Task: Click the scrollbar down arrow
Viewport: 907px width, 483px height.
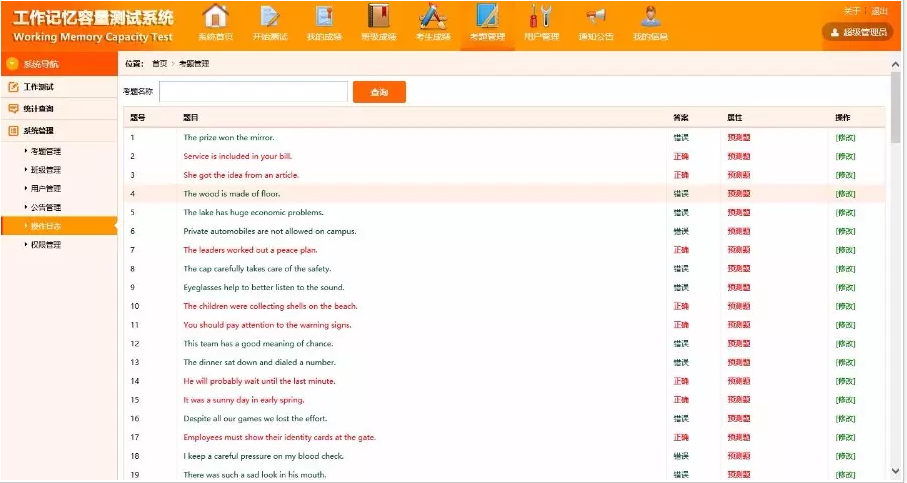Action: coord(895,471)
